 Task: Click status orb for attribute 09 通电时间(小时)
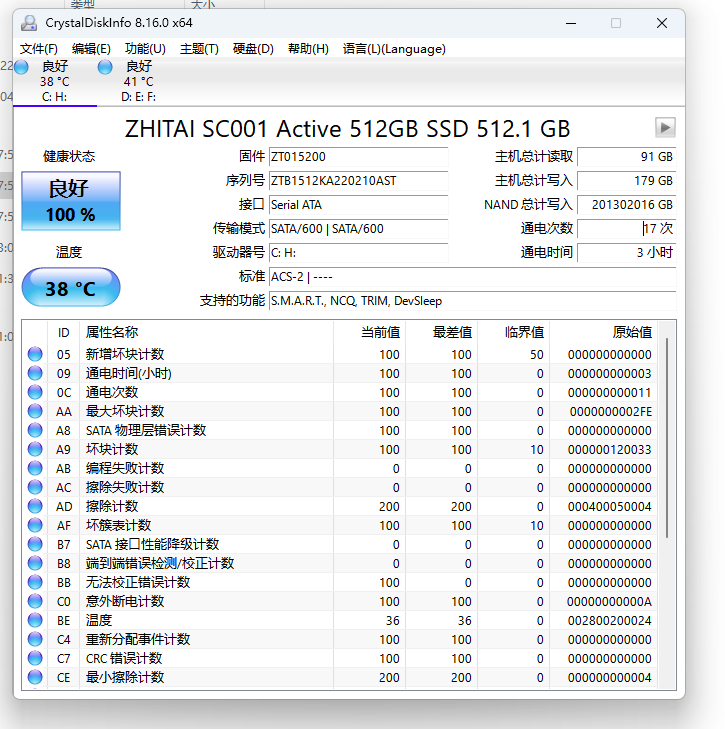[35, 373]
